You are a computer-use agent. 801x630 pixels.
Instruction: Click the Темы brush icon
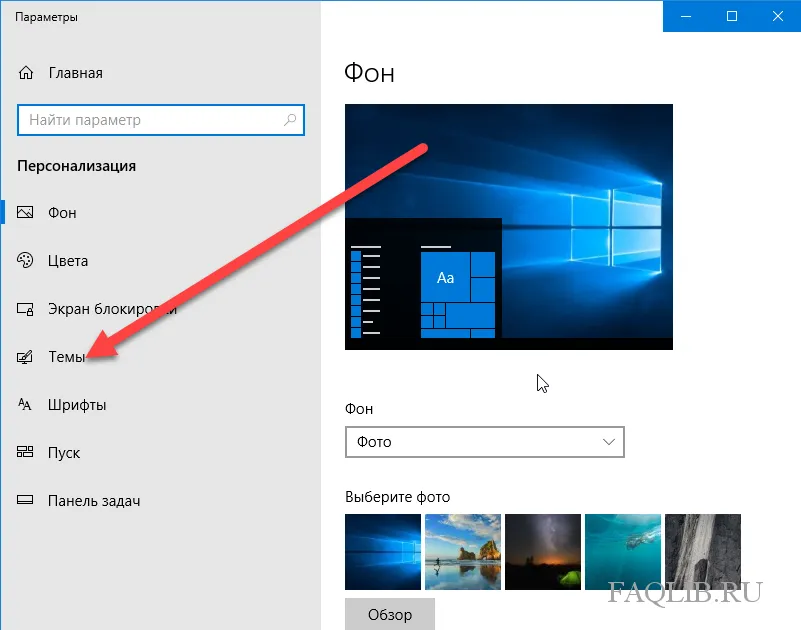coord(25,357)
